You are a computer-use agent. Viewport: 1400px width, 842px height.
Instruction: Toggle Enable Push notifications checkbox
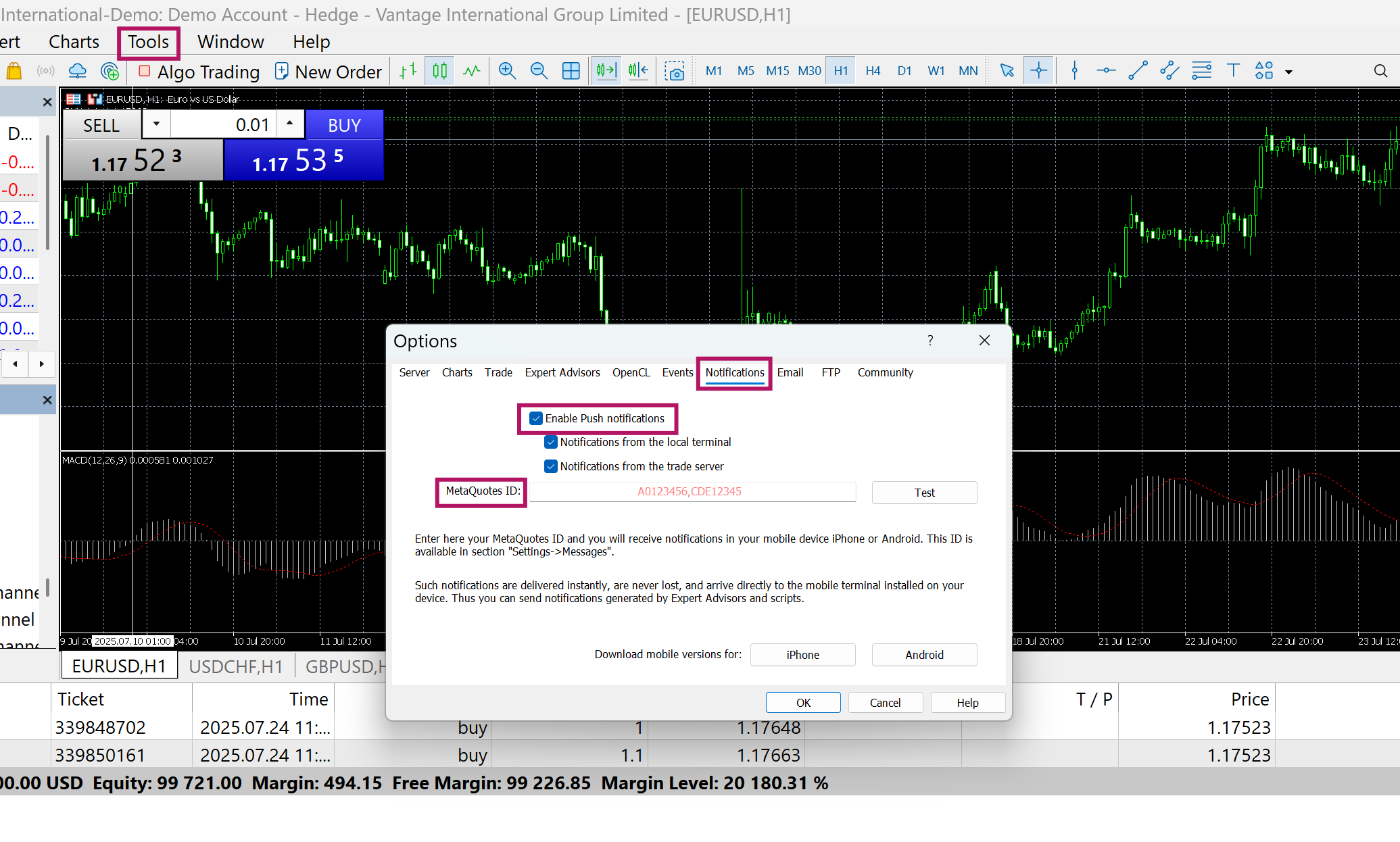536,418
